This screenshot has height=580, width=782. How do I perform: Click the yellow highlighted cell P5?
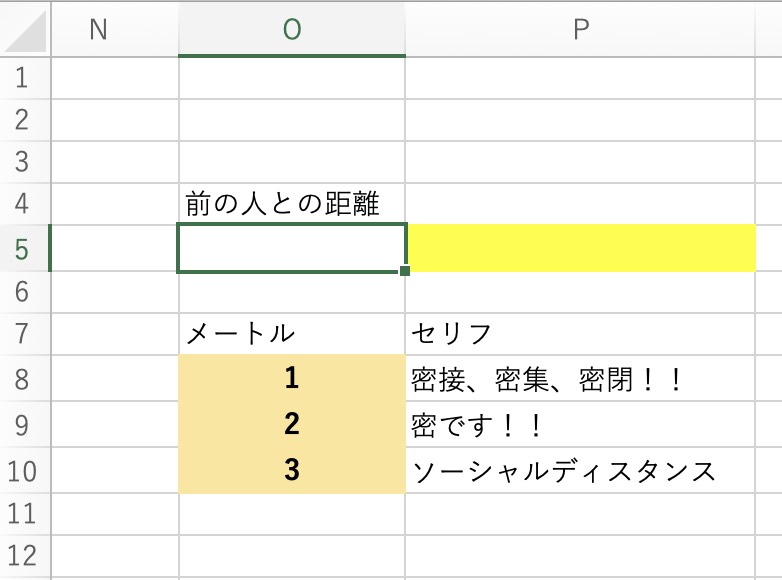click(581, 248)
